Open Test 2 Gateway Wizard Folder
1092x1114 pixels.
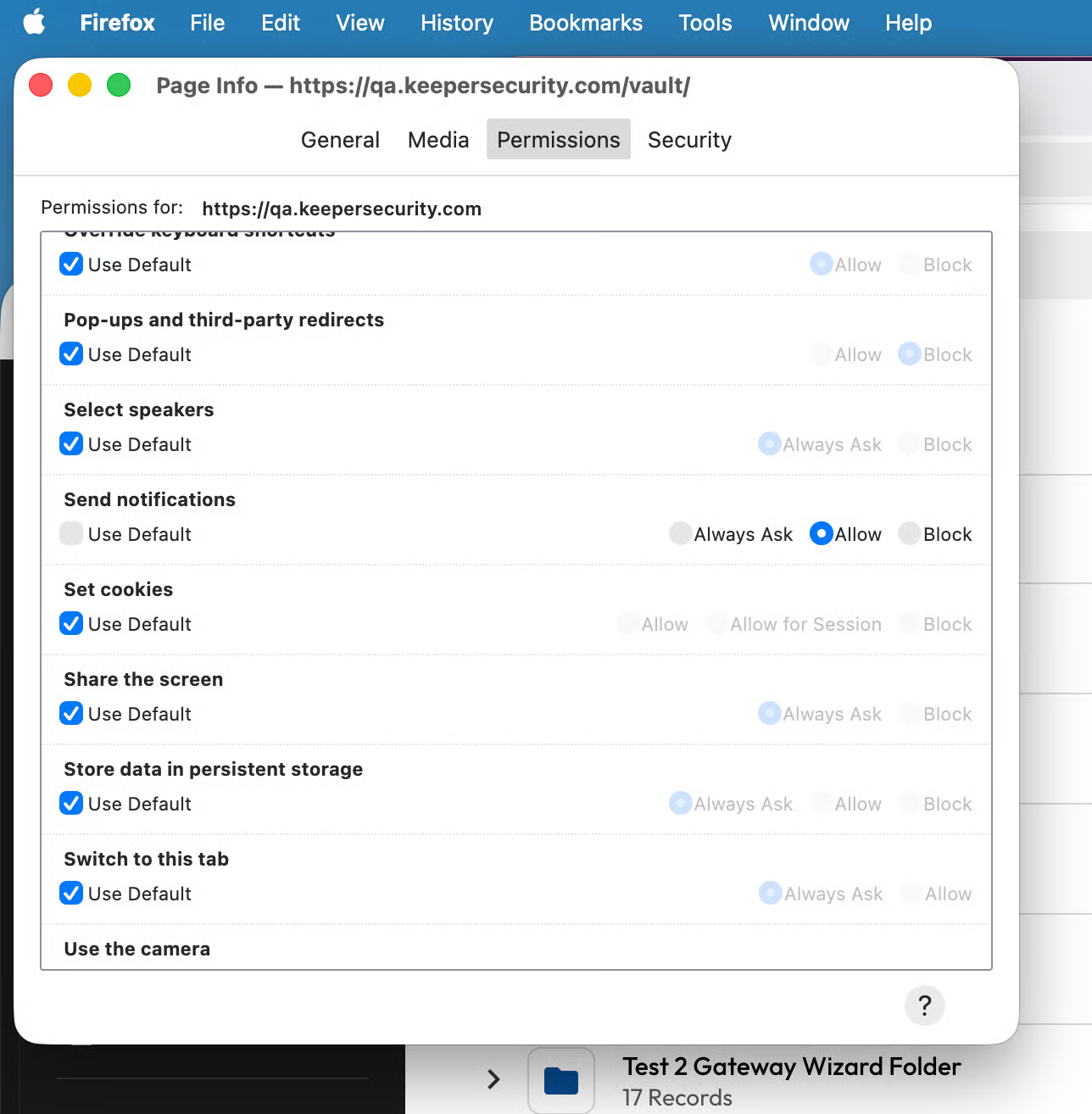(791, 1067)
